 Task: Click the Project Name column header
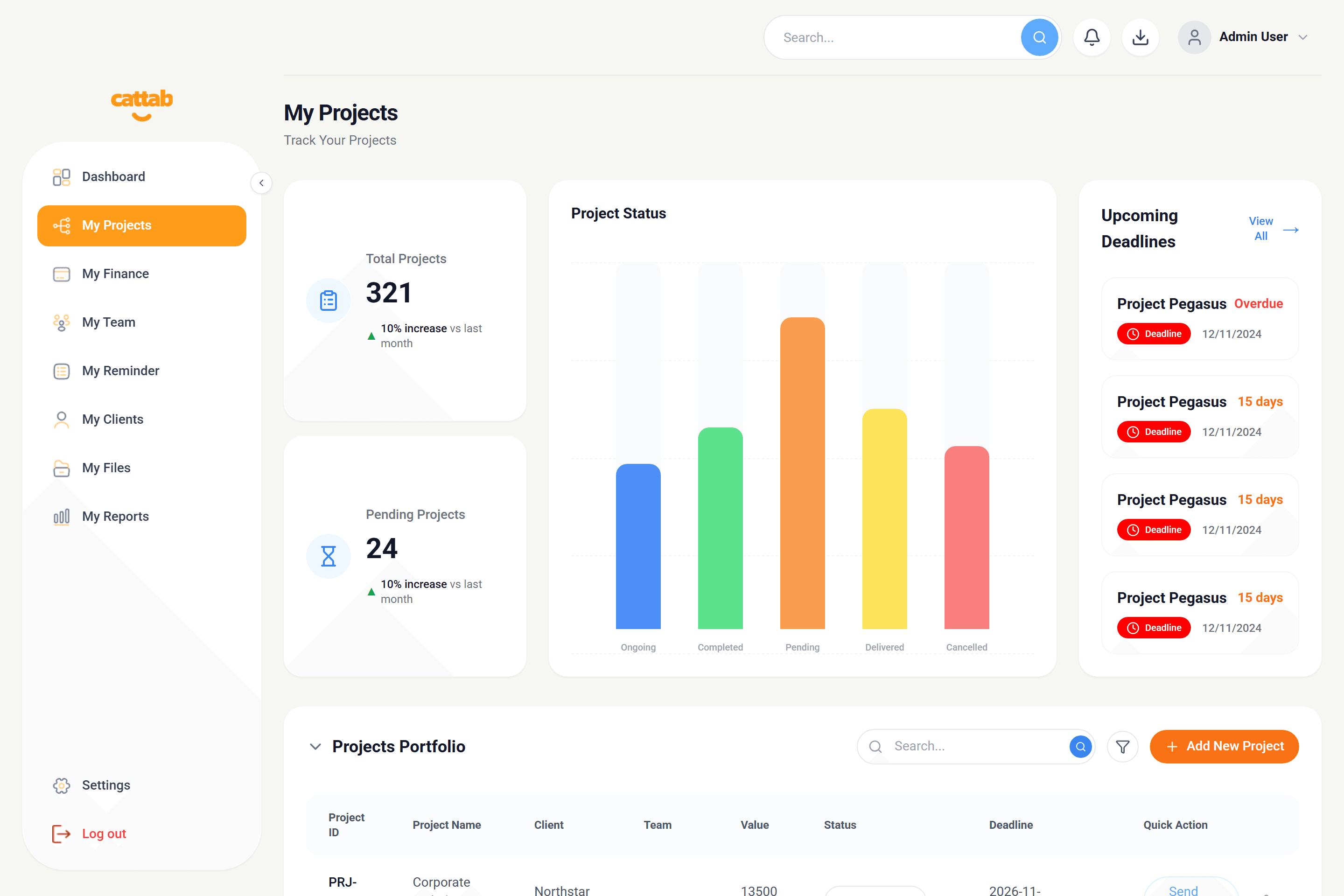pyautogui.click(x=446, y=825)
